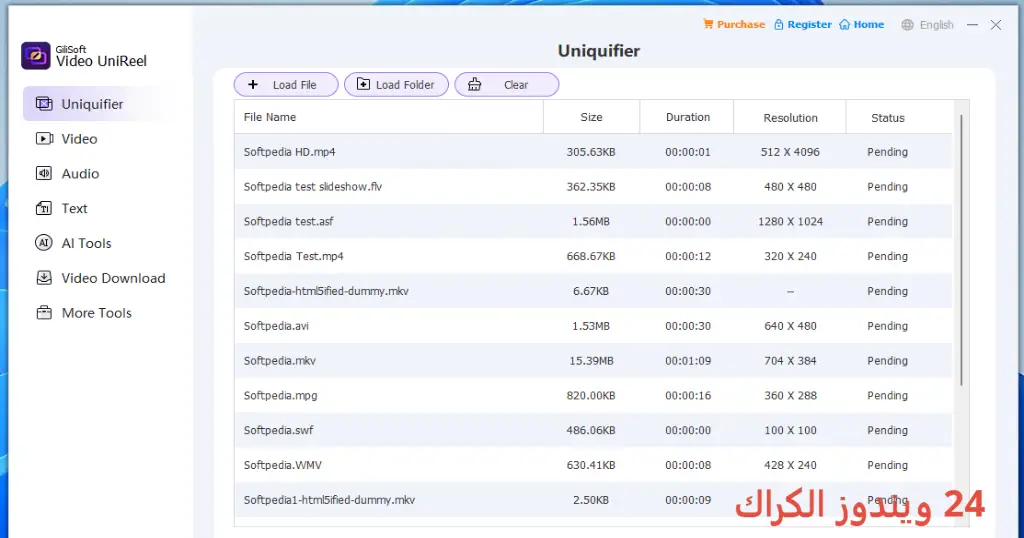Click the file list vertical scrollbar
Viewport: 1024px width, 538px height.
pos(961,249)
